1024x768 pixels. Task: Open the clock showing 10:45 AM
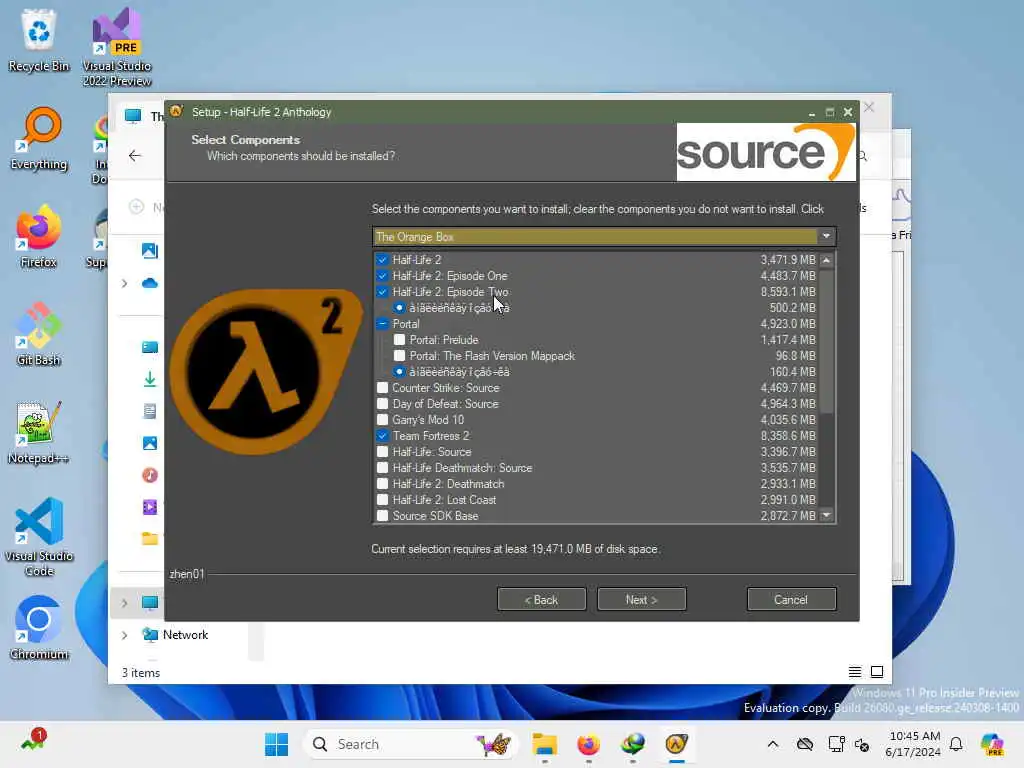914,744
